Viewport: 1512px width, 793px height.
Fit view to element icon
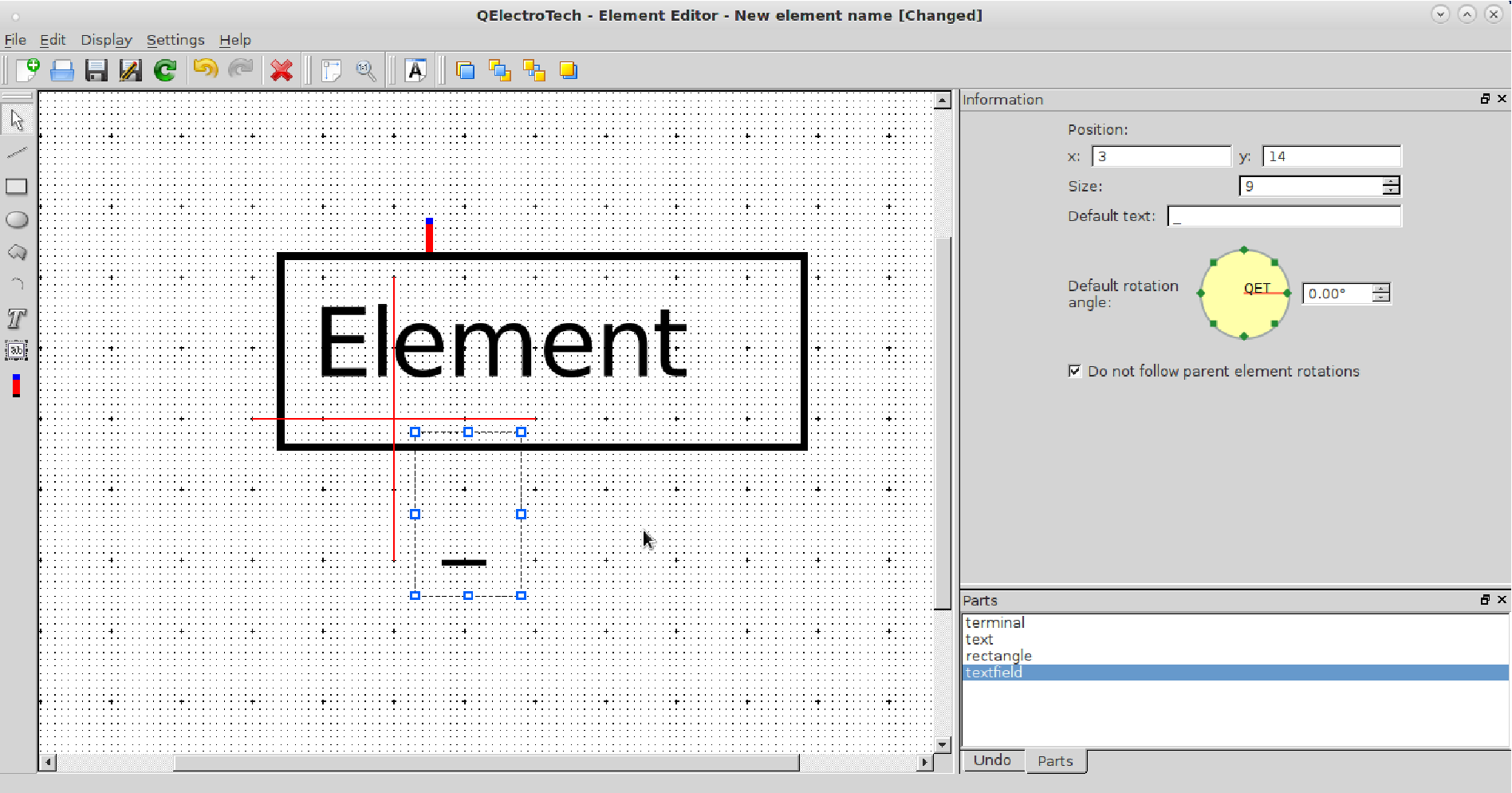click(331, 70)
